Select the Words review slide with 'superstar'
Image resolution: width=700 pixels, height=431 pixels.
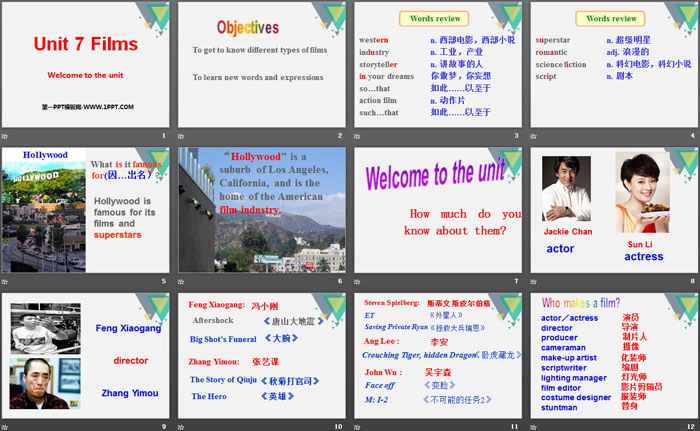(614, 65)
